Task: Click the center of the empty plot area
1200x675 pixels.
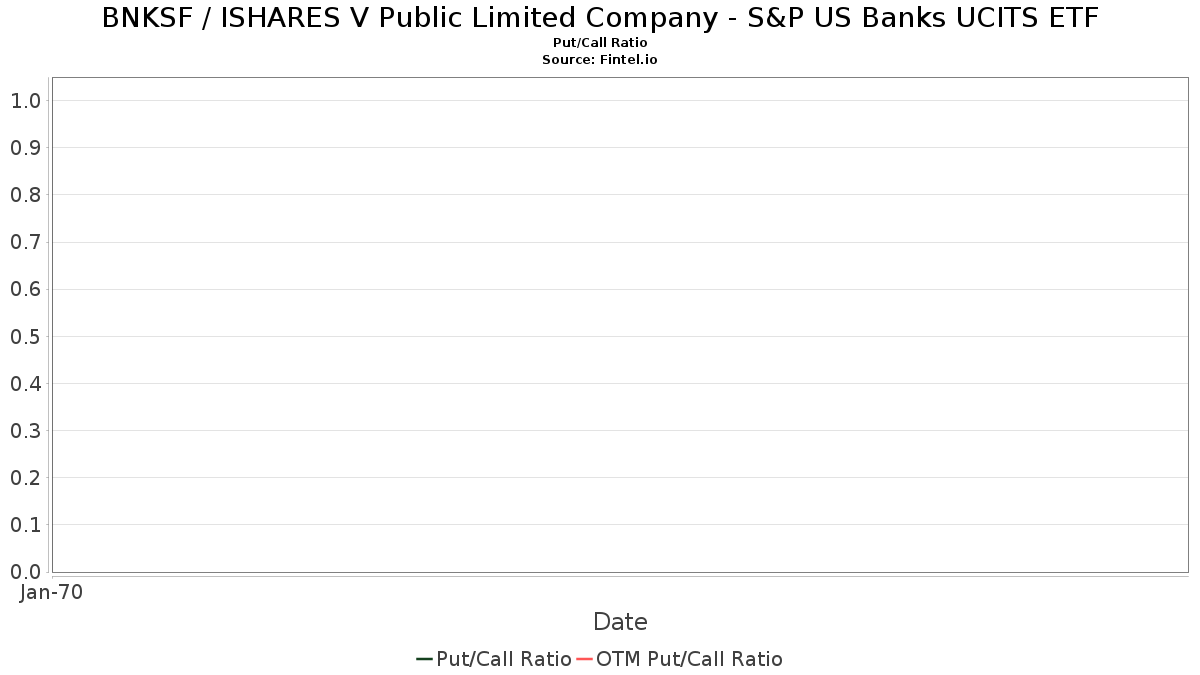Action: pyautogui.click(x=620, y=325)
